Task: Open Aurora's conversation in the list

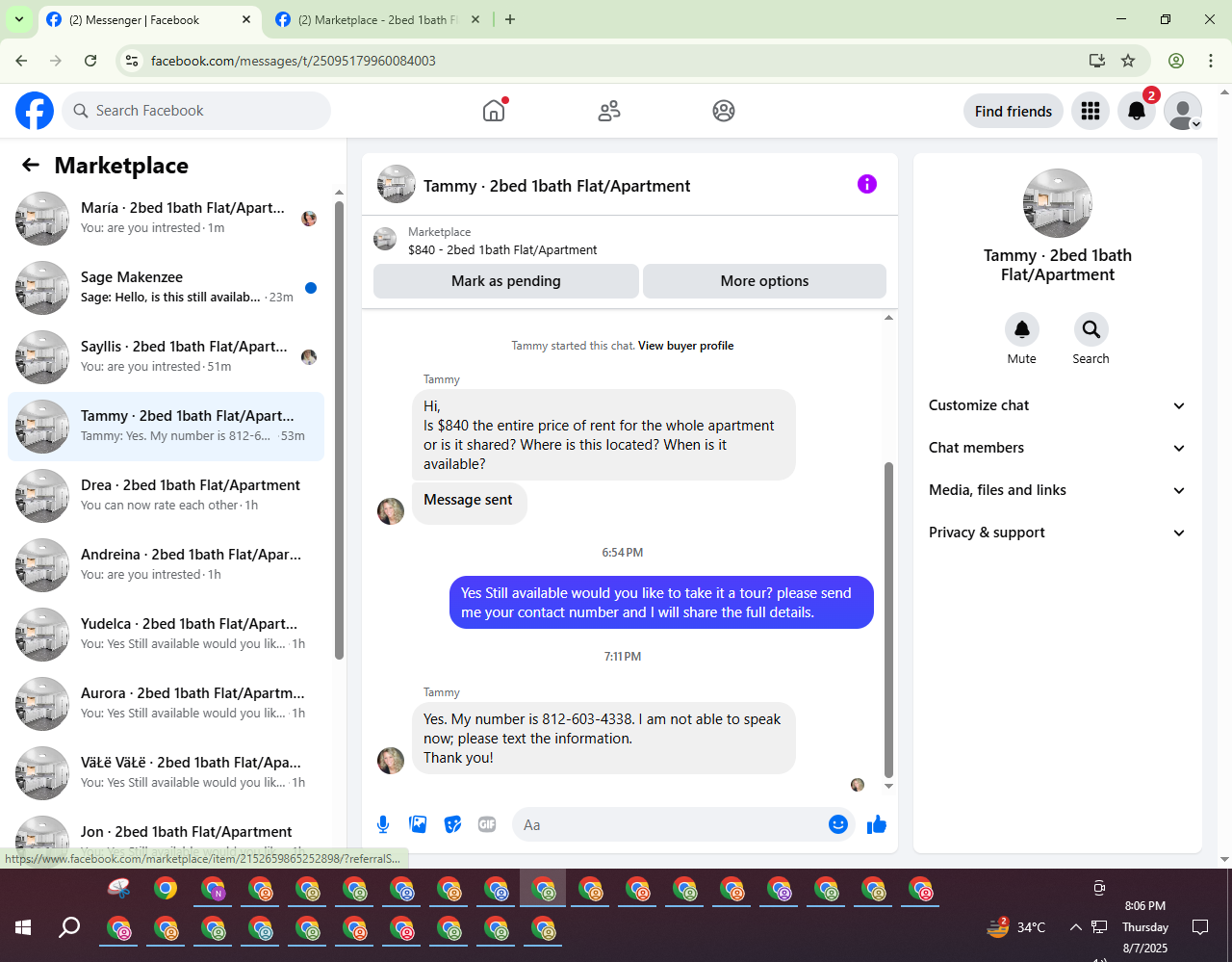Action: pos(167,704)
